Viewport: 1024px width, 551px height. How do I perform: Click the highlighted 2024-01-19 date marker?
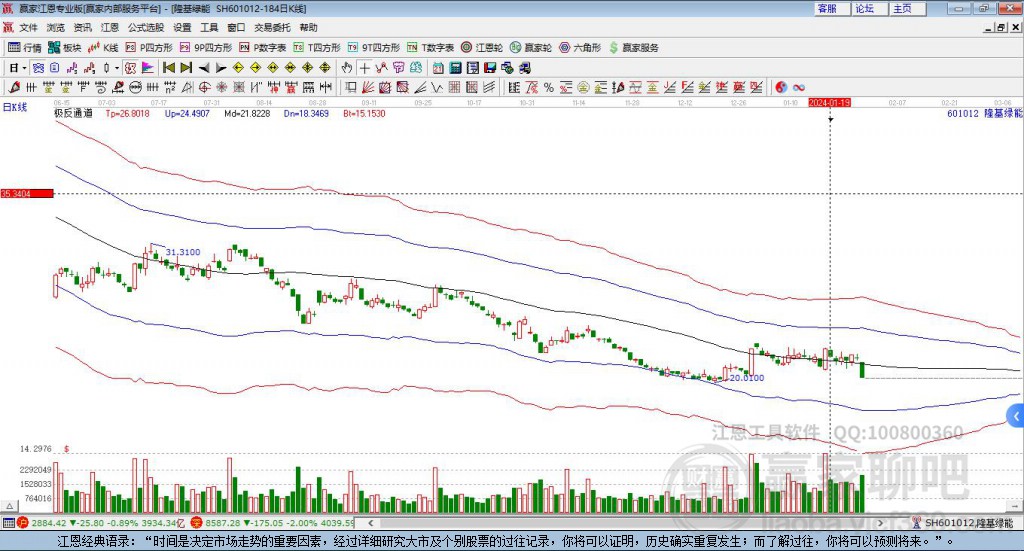point(829,103)
